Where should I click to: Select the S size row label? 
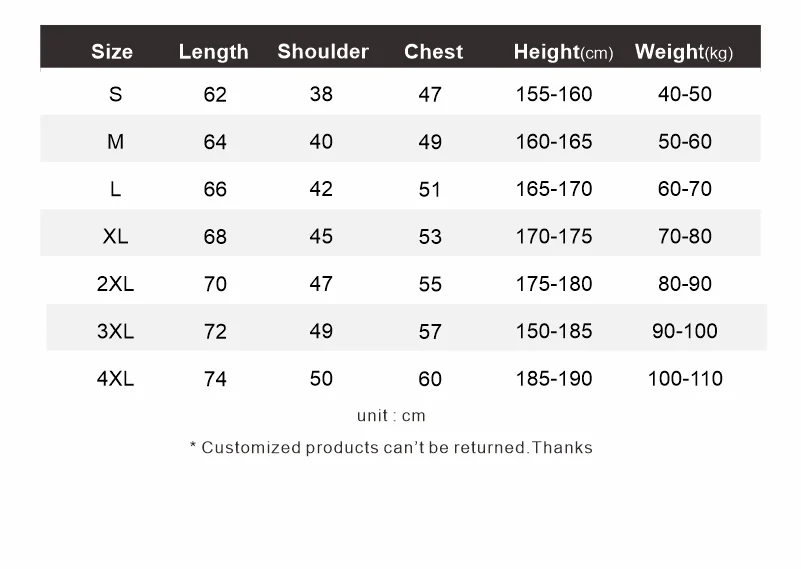(x=115, y=94)
